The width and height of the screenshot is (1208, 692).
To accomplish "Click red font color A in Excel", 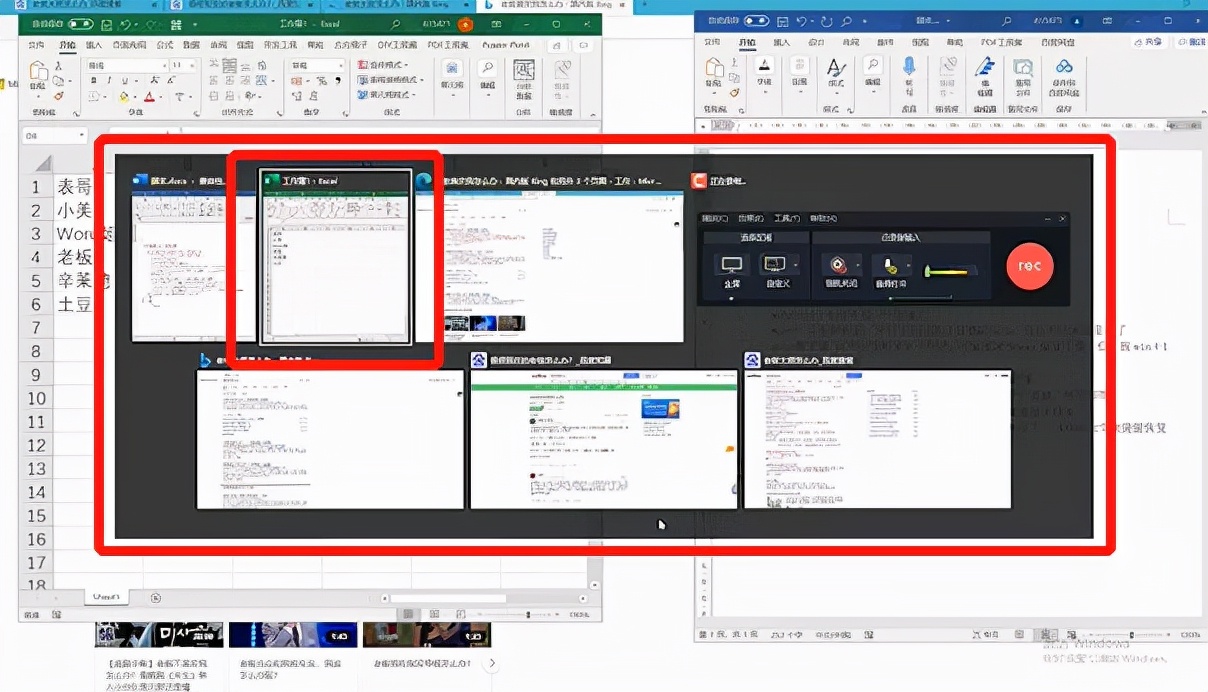I will click(150, 97).
